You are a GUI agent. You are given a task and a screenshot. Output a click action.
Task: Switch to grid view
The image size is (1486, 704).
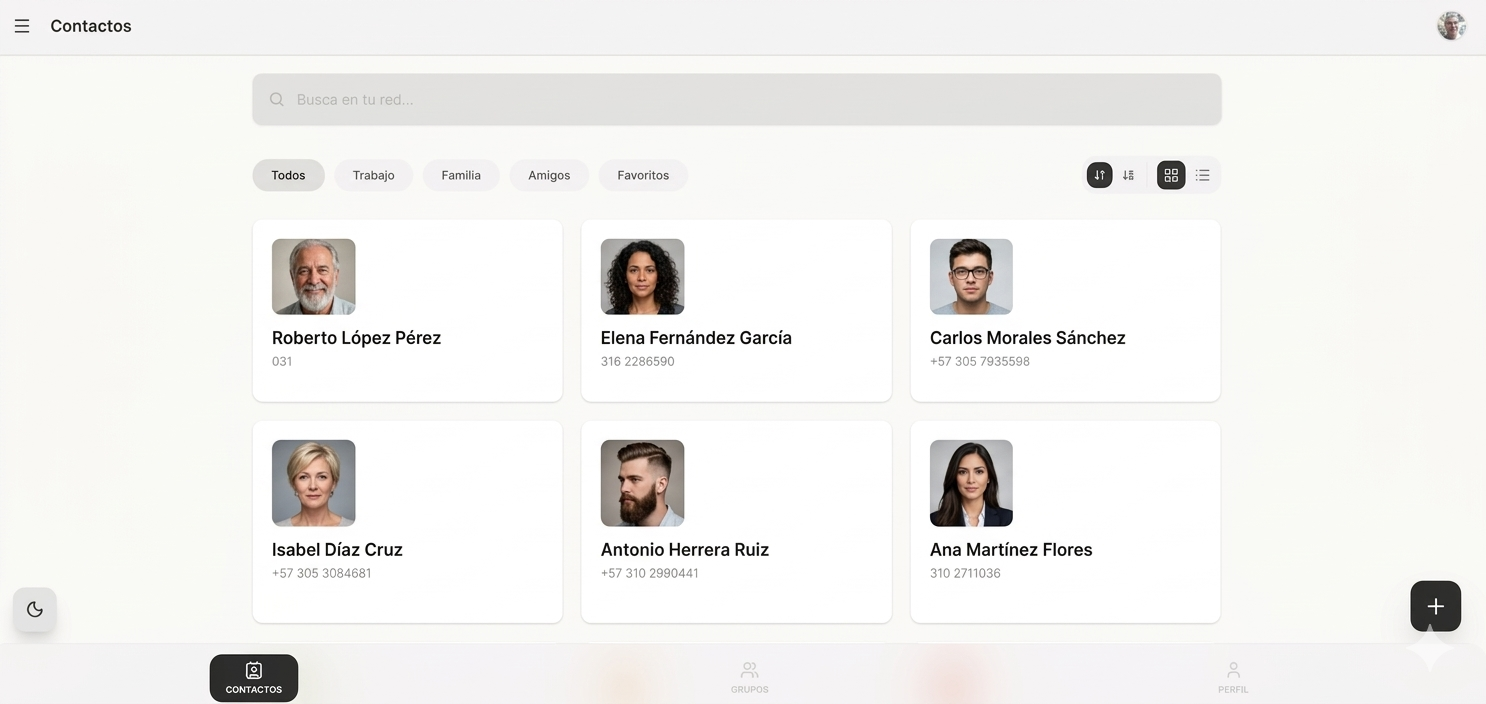point(1171,175)
